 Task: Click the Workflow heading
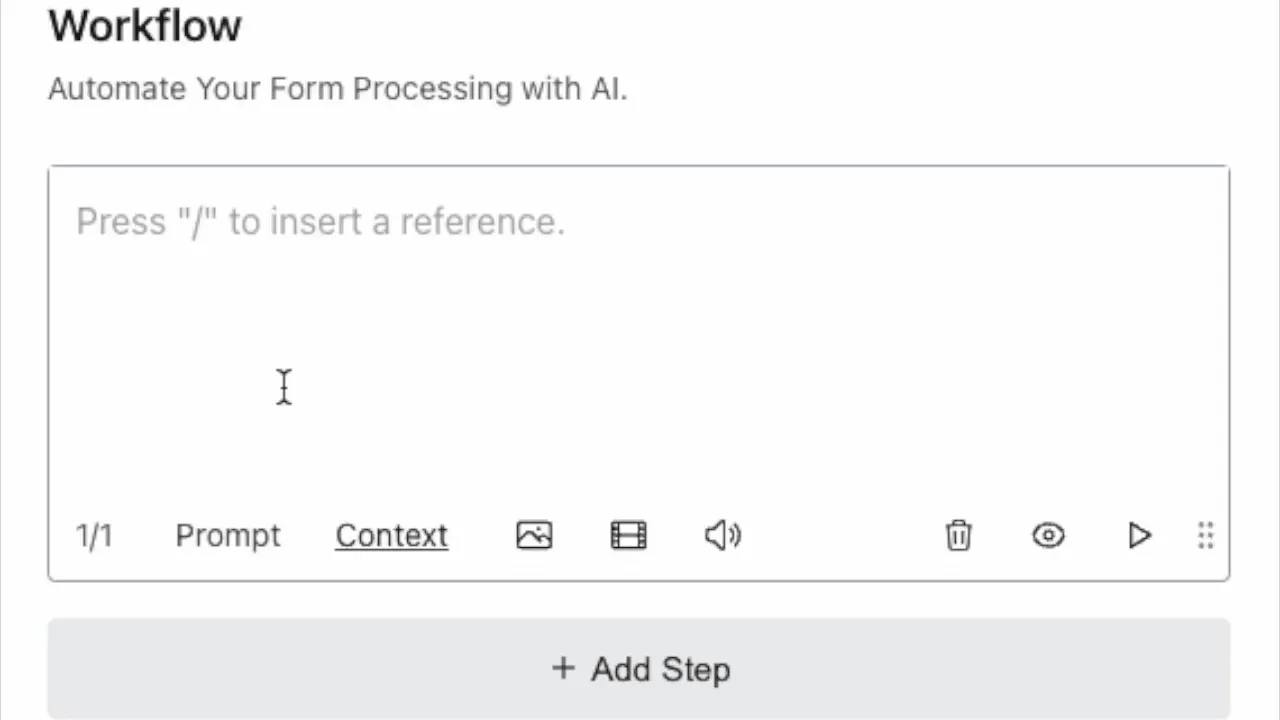[145, 25]
